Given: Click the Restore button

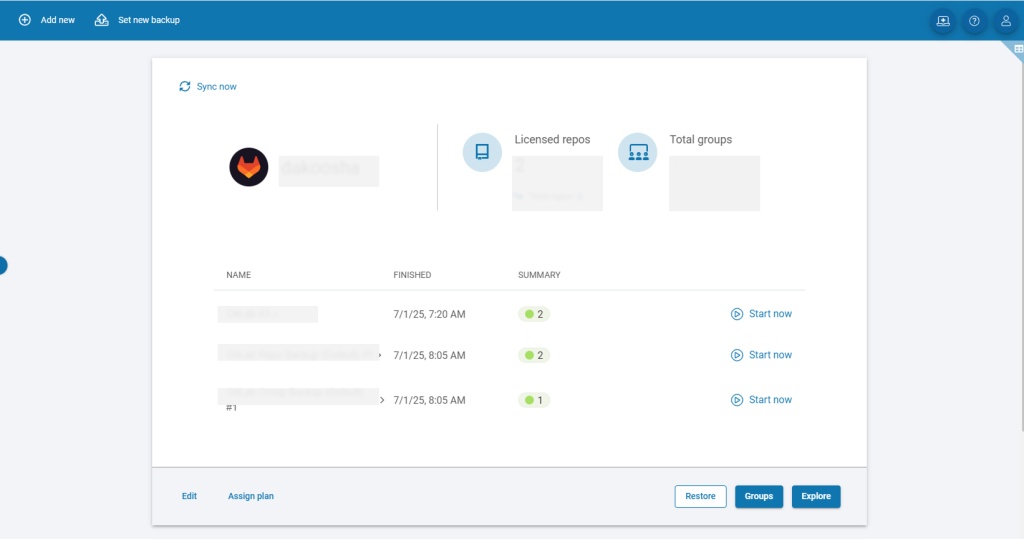Looking at the screenshot, I should tap(700, 497).
